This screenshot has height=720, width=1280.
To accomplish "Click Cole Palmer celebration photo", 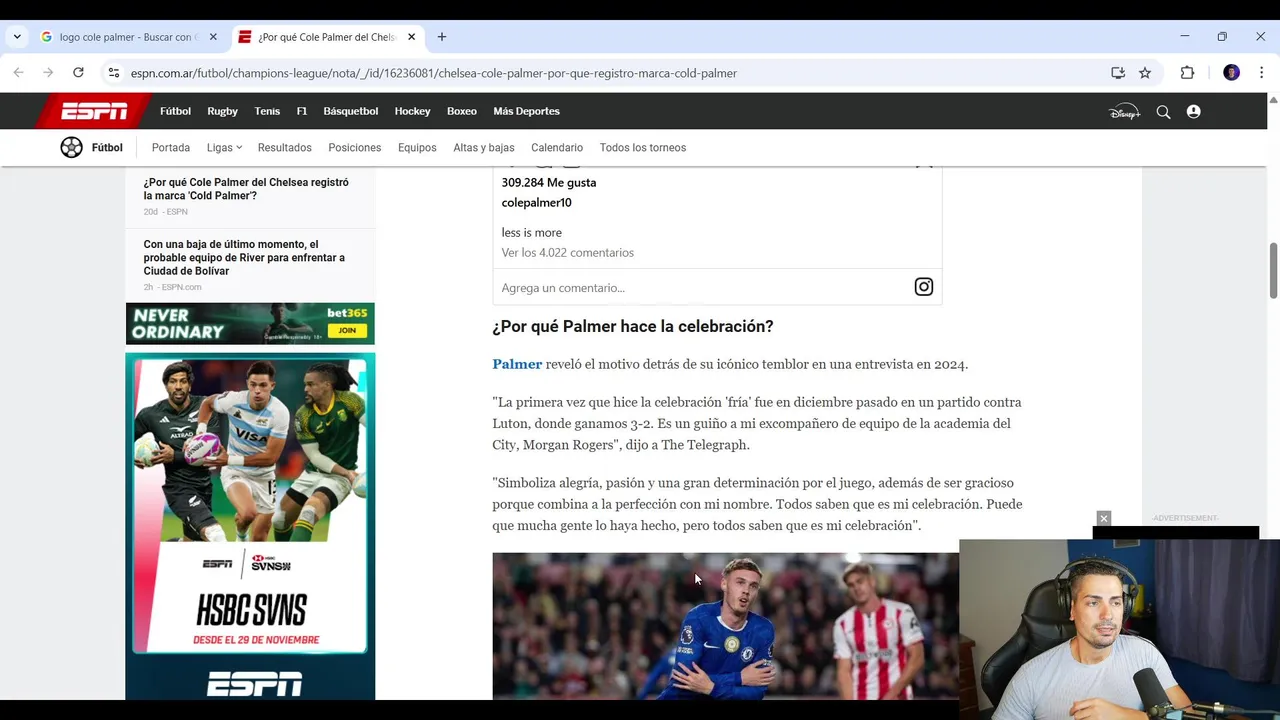I will [x=725, y=626].
